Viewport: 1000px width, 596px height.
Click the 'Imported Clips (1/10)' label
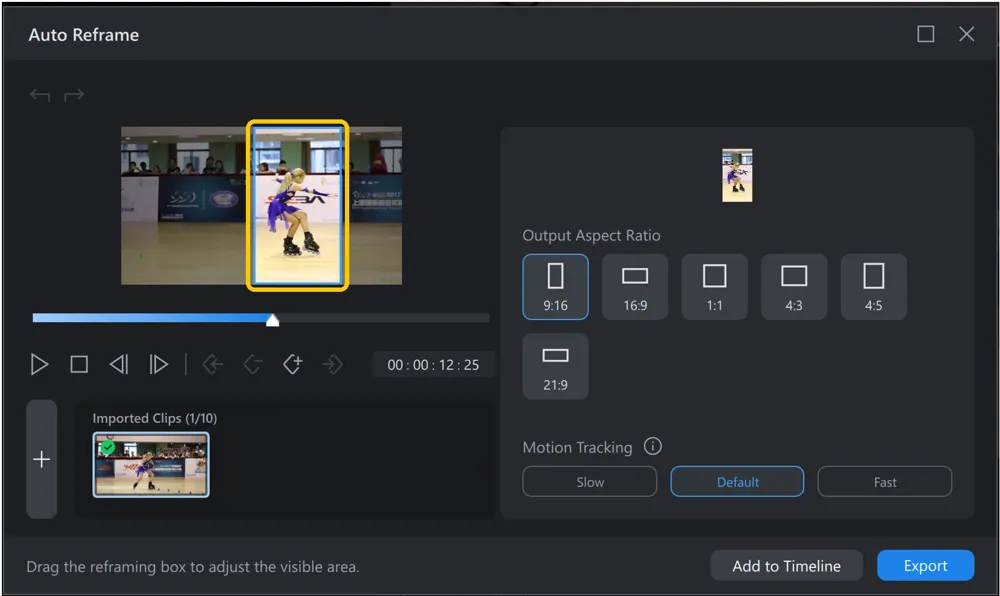pos(155,419)
